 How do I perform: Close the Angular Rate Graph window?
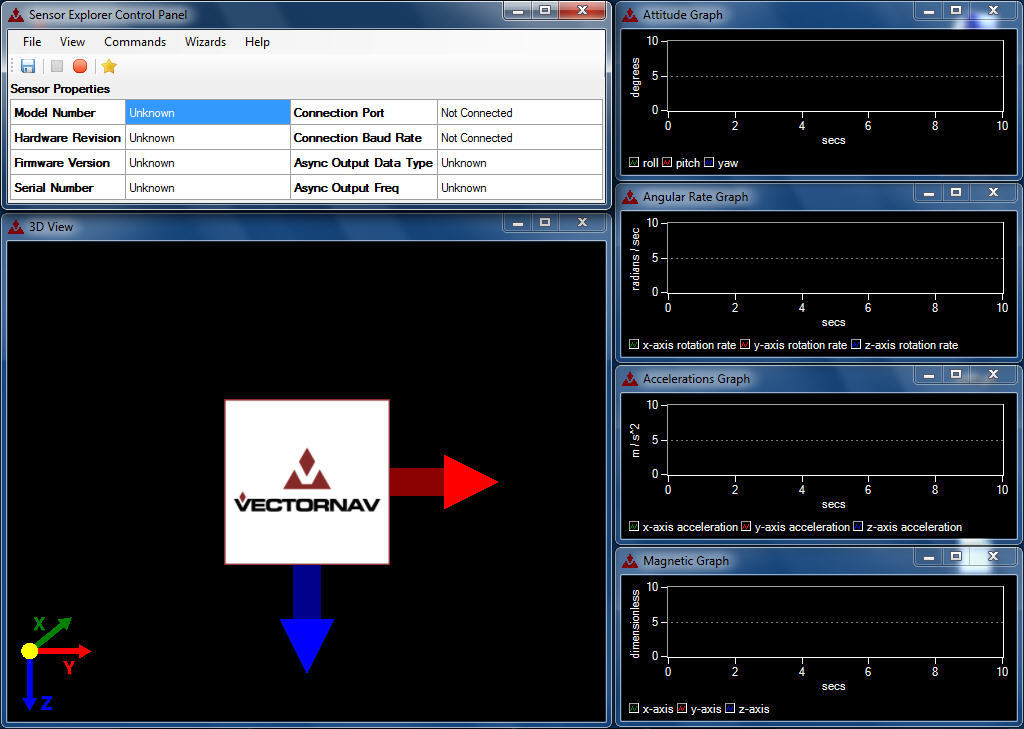(x=993, y=193)
